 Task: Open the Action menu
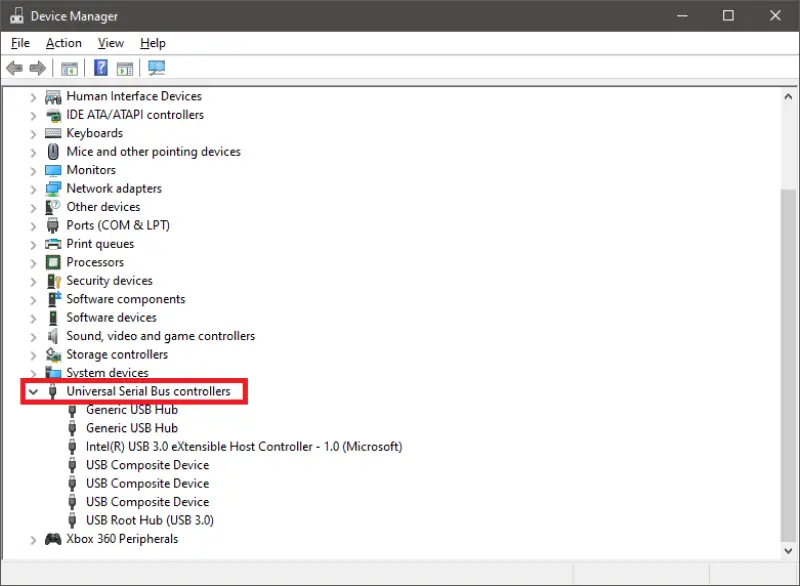click(63, 43)
